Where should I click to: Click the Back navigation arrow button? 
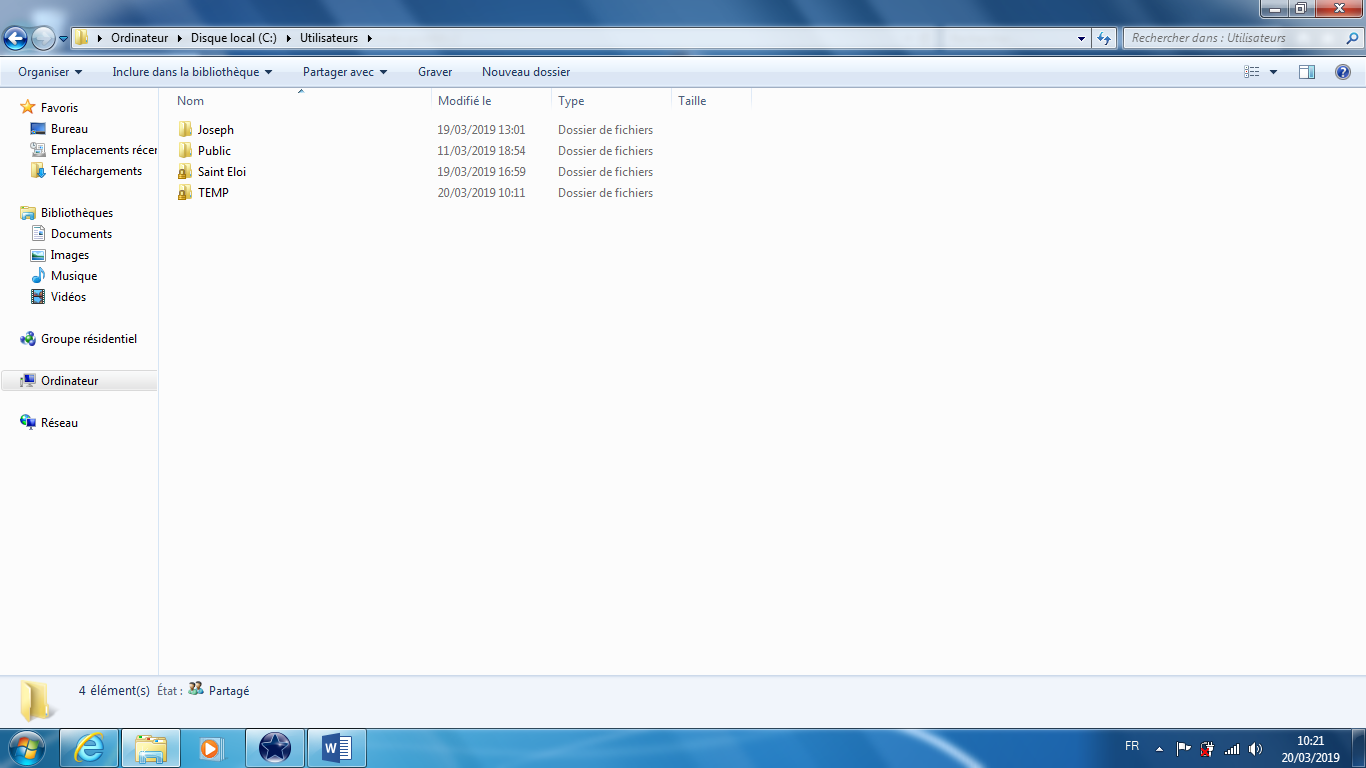[x=16, y=38]
